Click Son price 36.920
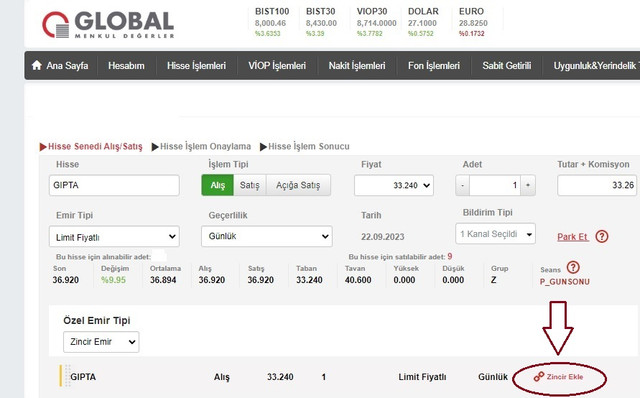The height and width of the screenshot is (398, 640). [x=65, y=280]
